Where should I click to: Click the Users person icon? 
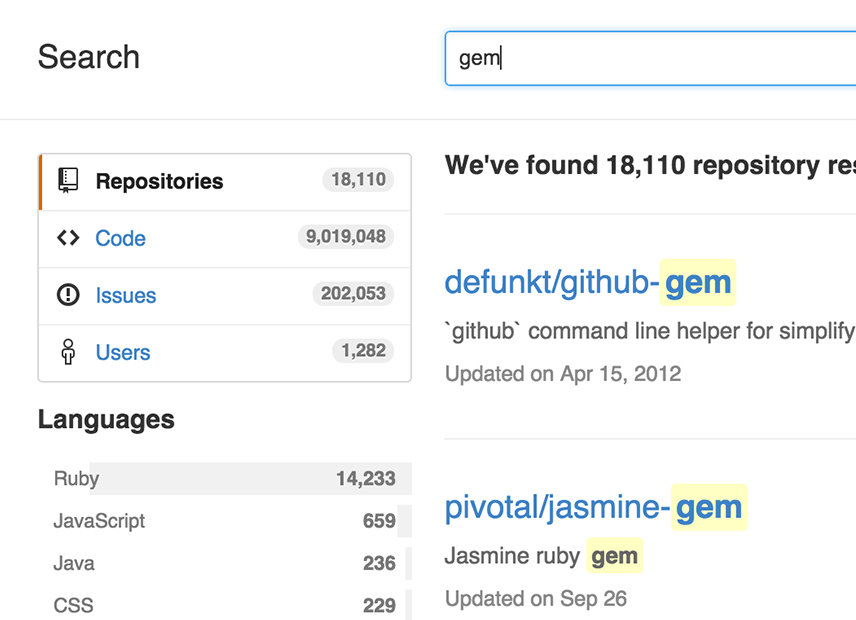point(68,351)
